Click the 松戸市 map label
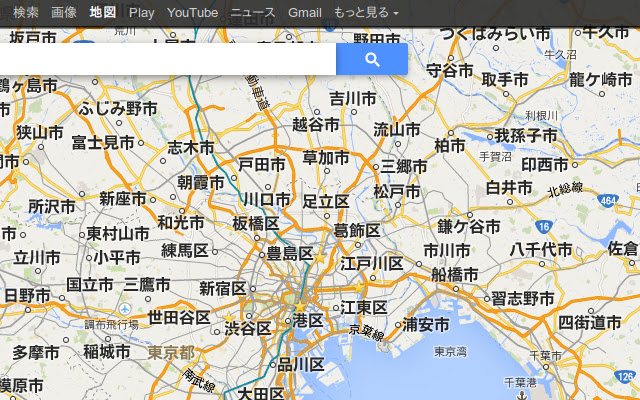640x400 pixels. tap(397, 192)
